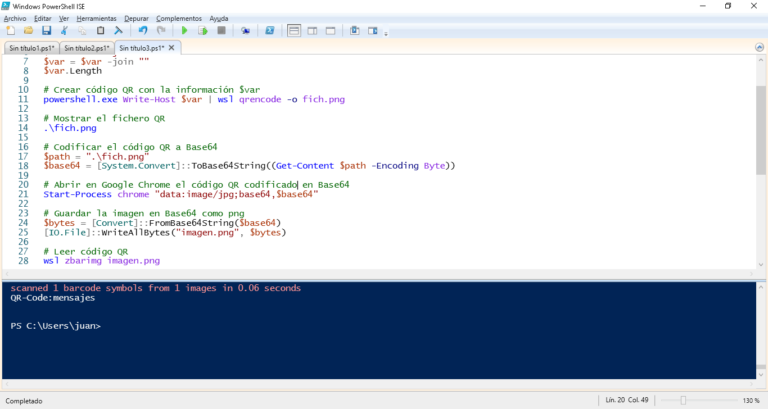Stop script execution

coord(221,31)
